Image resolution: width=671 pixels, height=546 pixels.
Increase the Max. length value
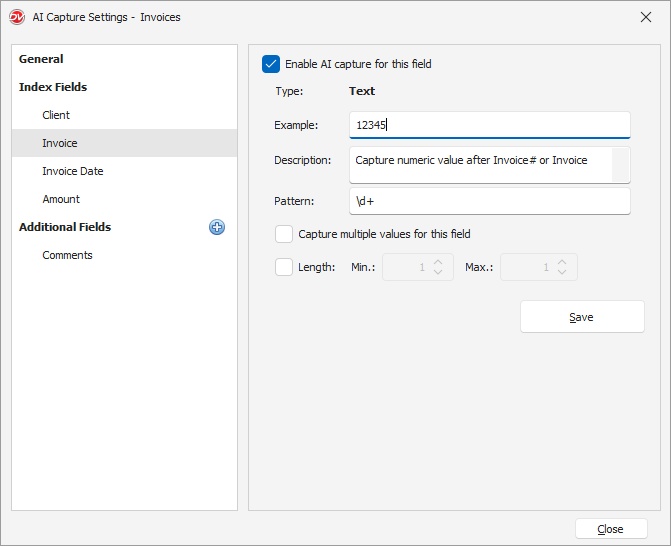(x=562, y=262)
